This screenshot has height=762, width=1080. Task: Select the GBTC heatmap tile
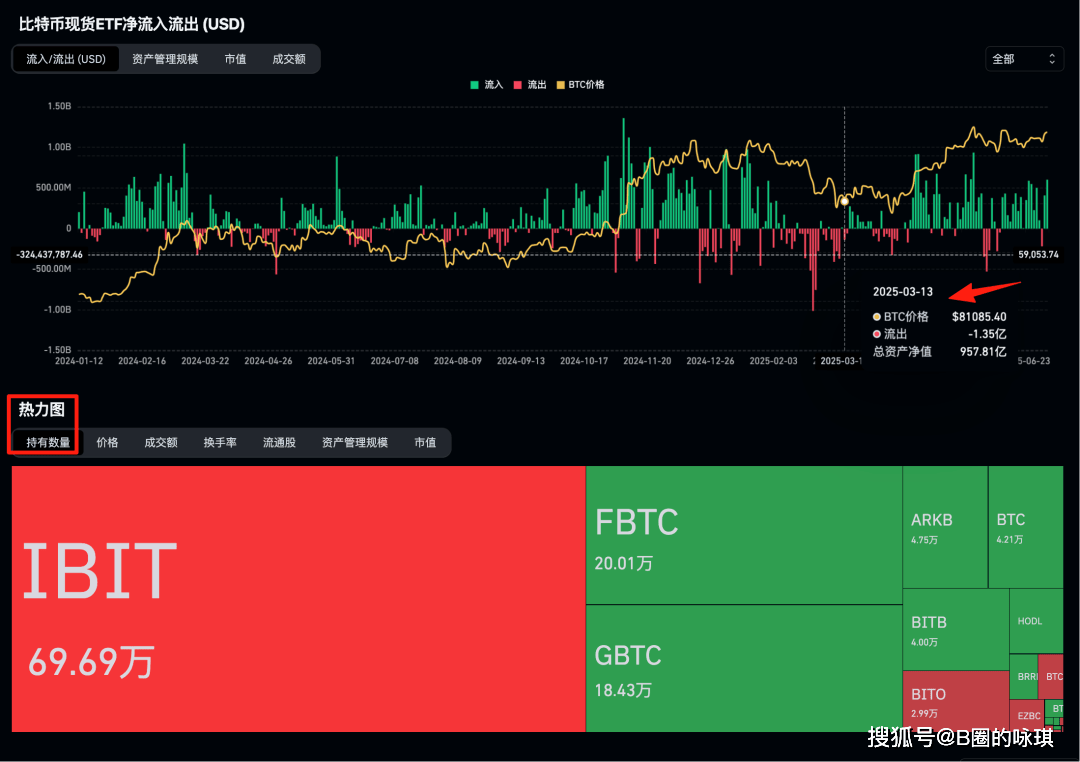tap(743, 668)
